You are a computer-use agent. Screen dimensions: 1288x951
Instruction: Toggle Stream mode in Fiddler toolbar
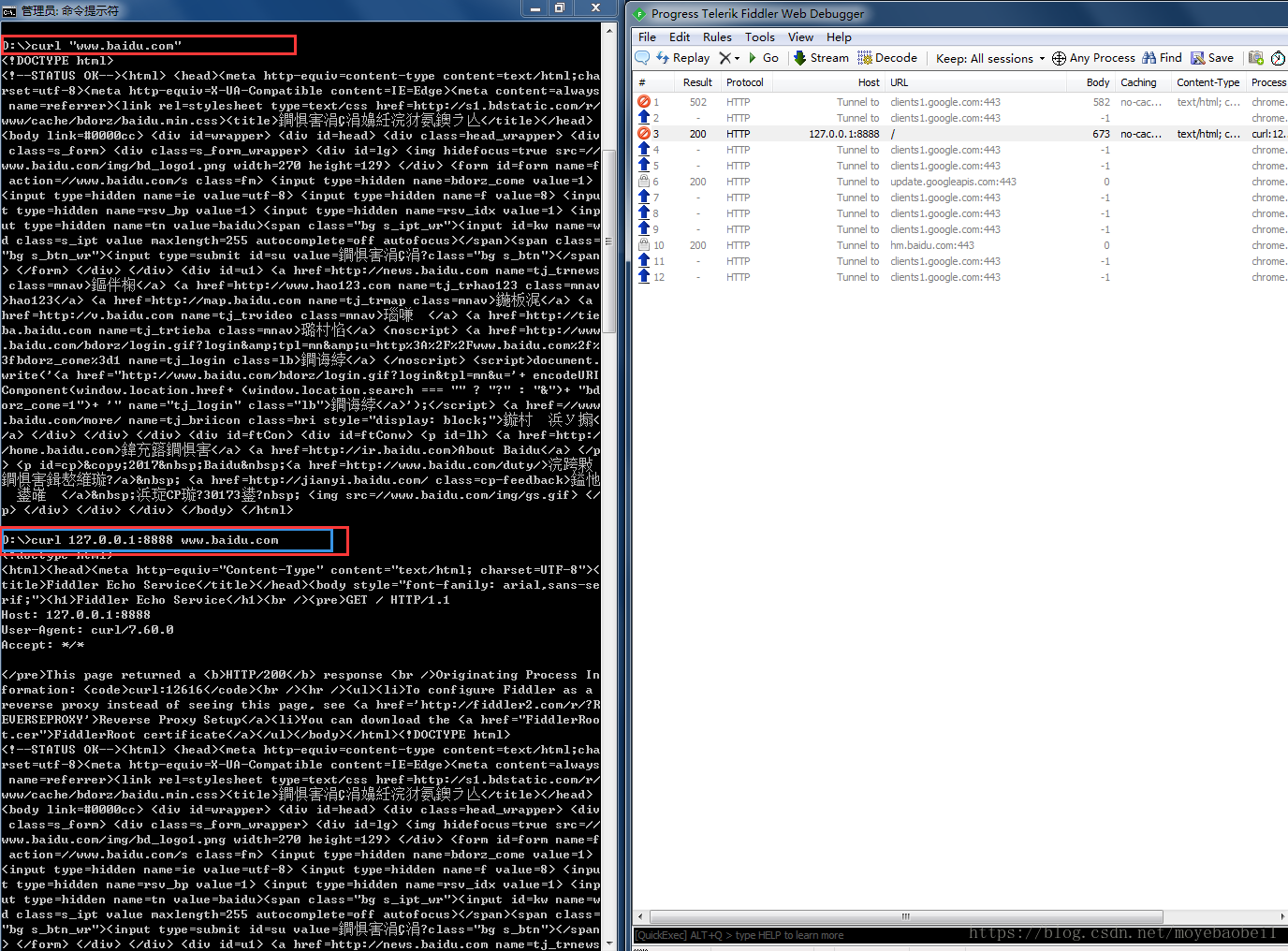(x=821, y=58)
